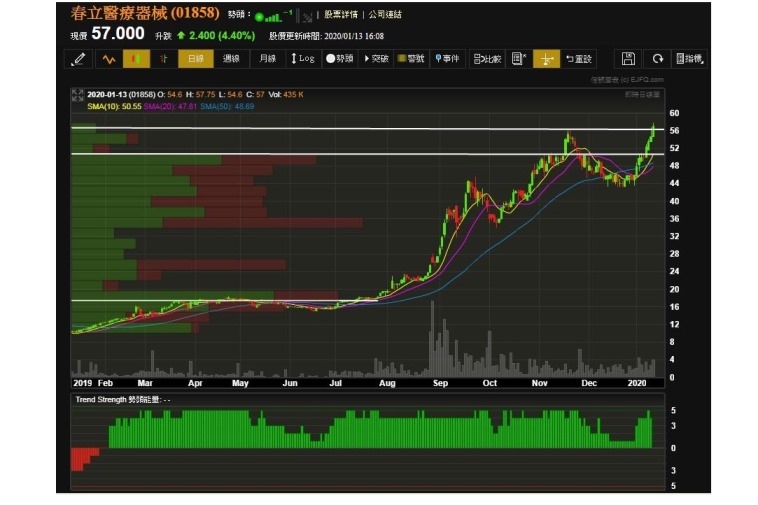This screenshot has height=505, width=758.
Task: Select the candlestick chart type
Action: [135, 59]
